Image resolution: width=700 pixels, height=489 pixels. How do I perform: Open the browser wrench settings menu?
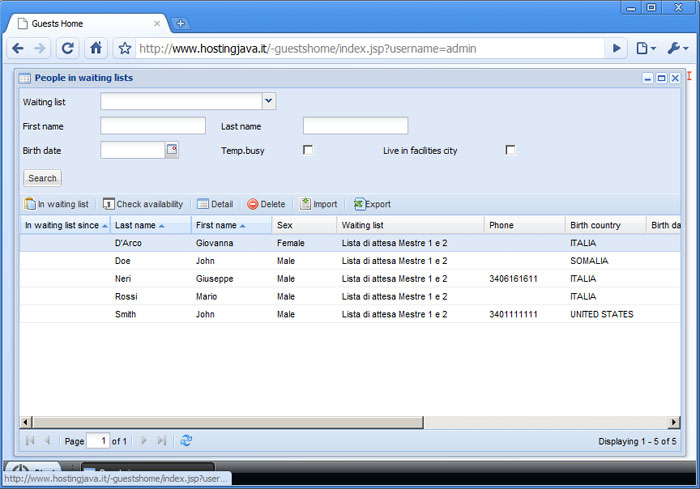tap(676, 48)
